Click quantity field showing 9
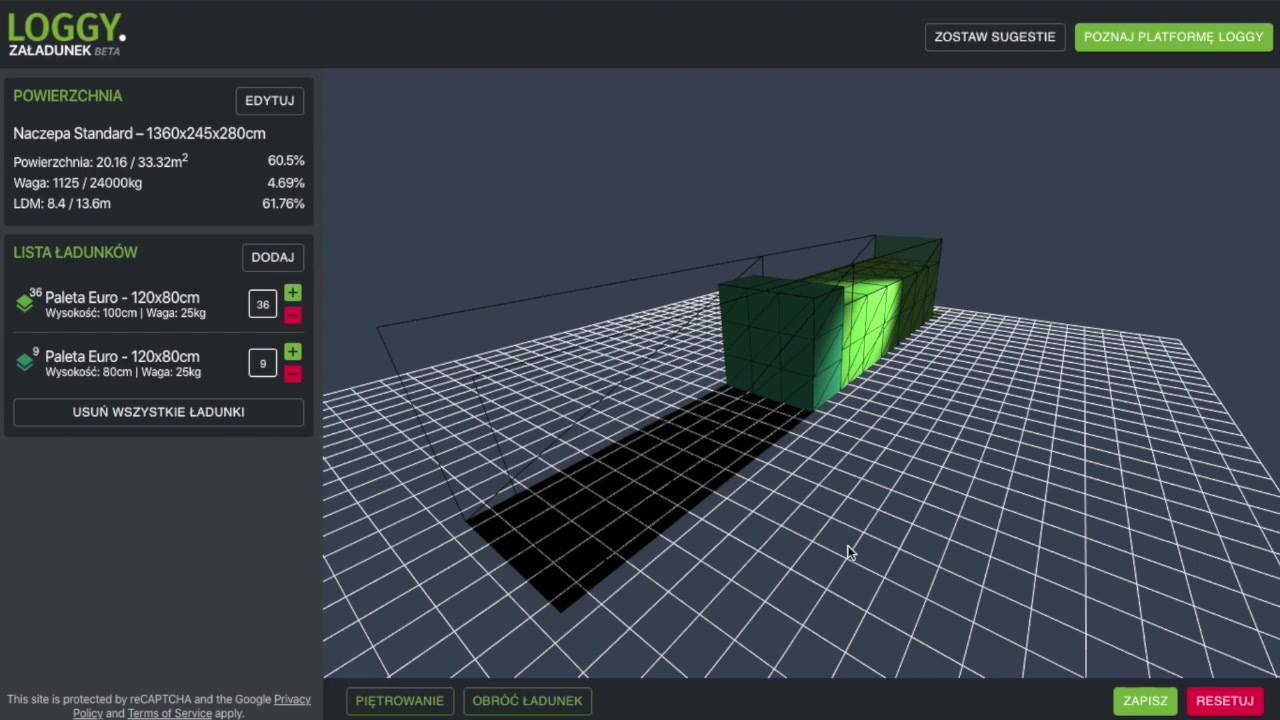This screenshot has height=720, width=1280. (262, 363)
